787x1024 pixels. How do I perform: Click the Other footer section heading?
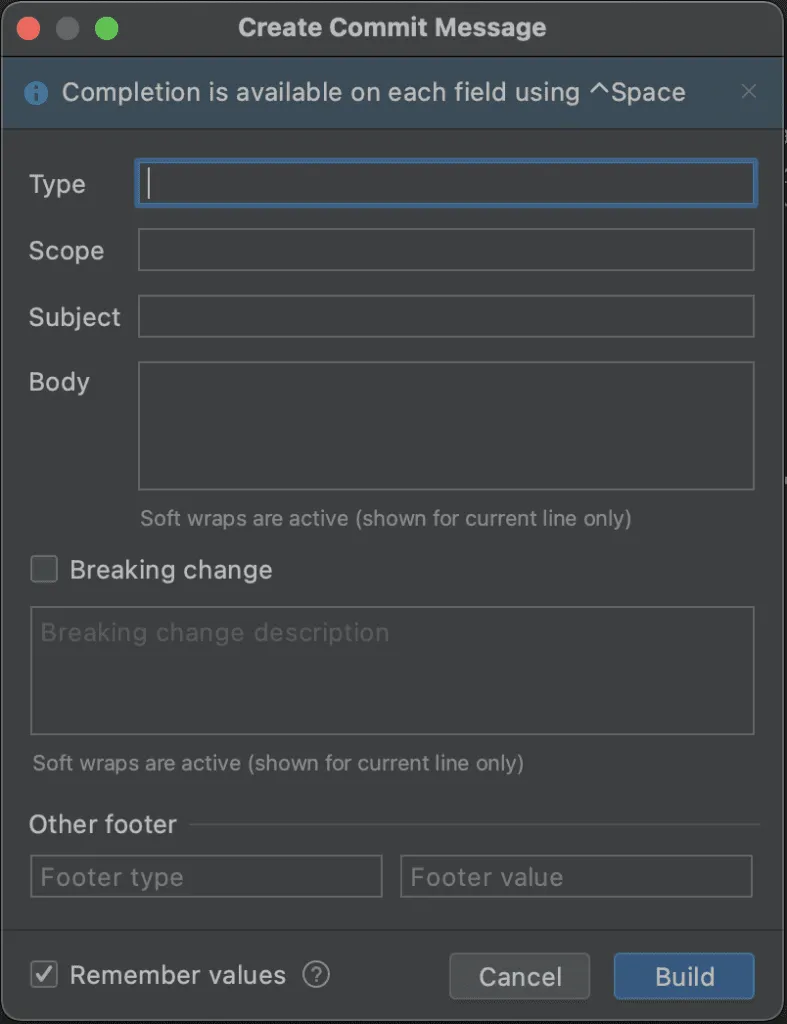(103, 824)
